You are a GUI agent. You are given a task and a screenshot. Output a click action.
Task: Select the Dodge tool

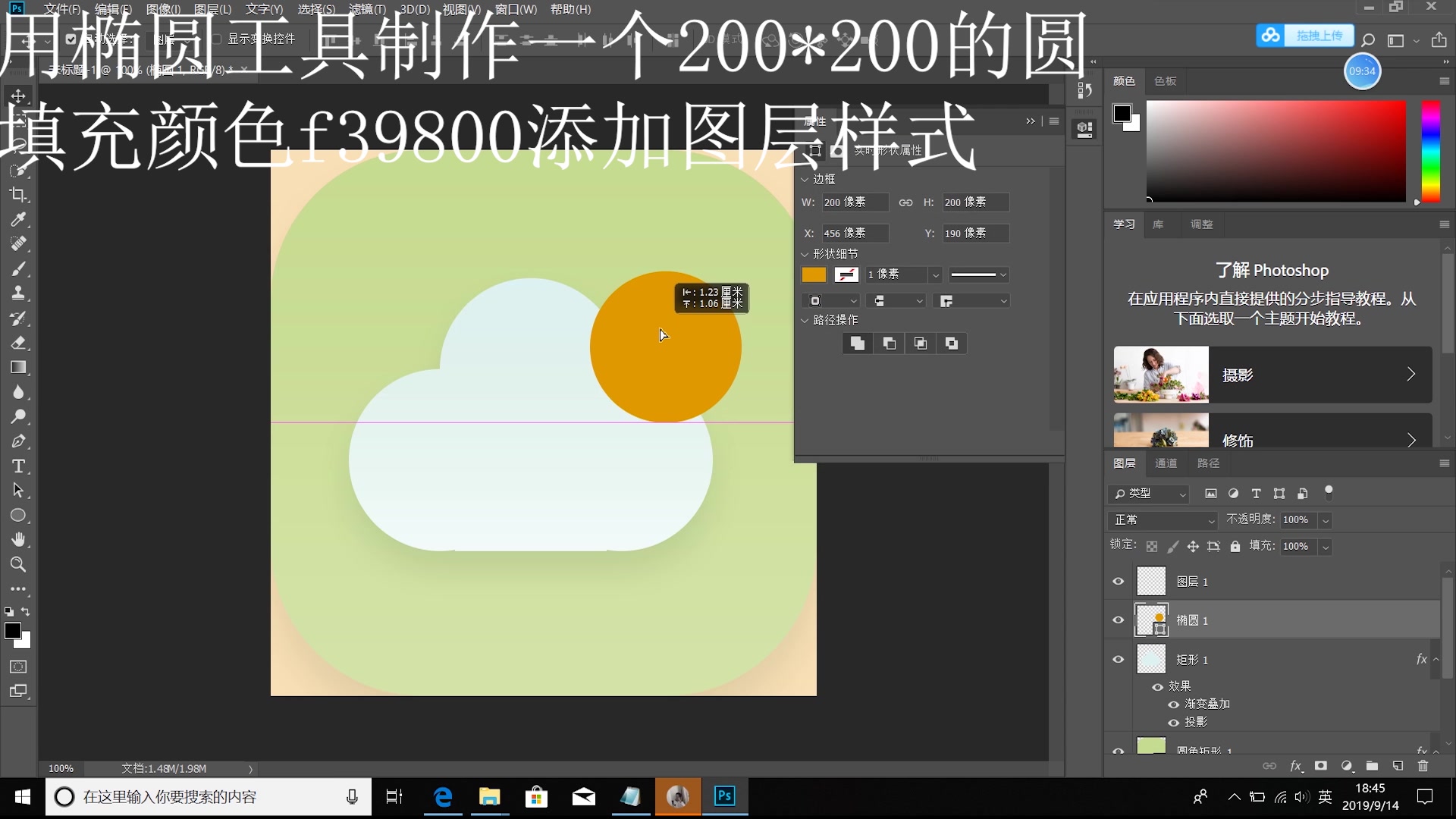(18, 417)
